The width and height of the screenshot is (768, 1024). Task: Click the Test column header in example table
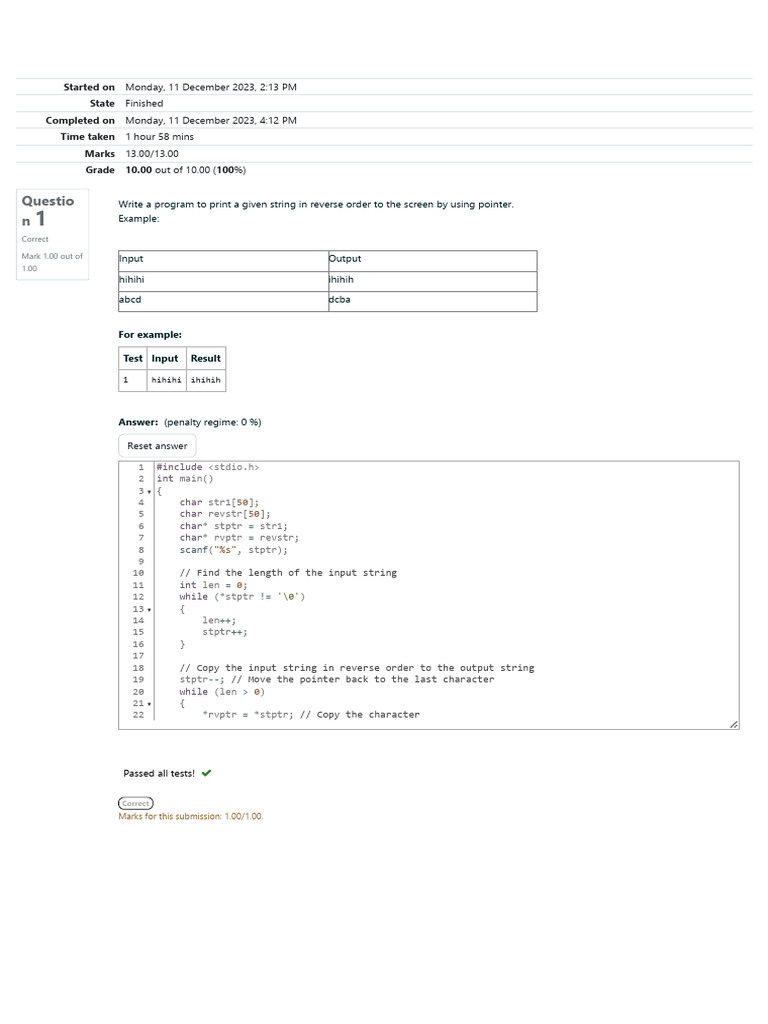(x=133, y=359)
